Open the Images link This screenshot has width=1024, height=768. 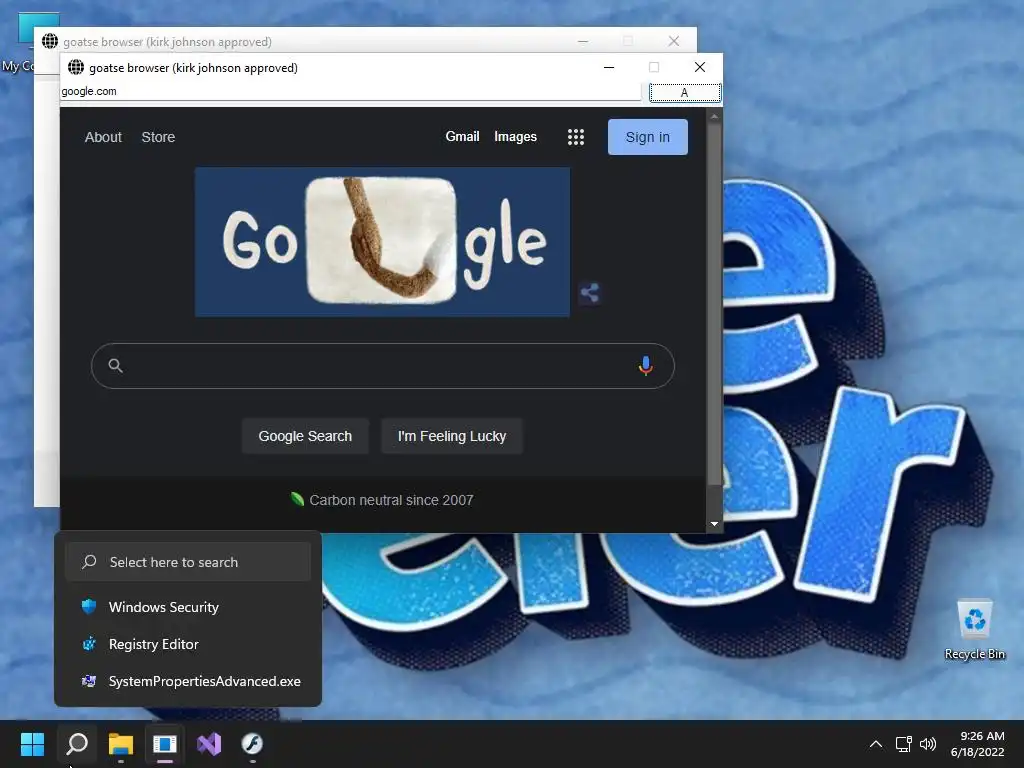click(515, 136)
